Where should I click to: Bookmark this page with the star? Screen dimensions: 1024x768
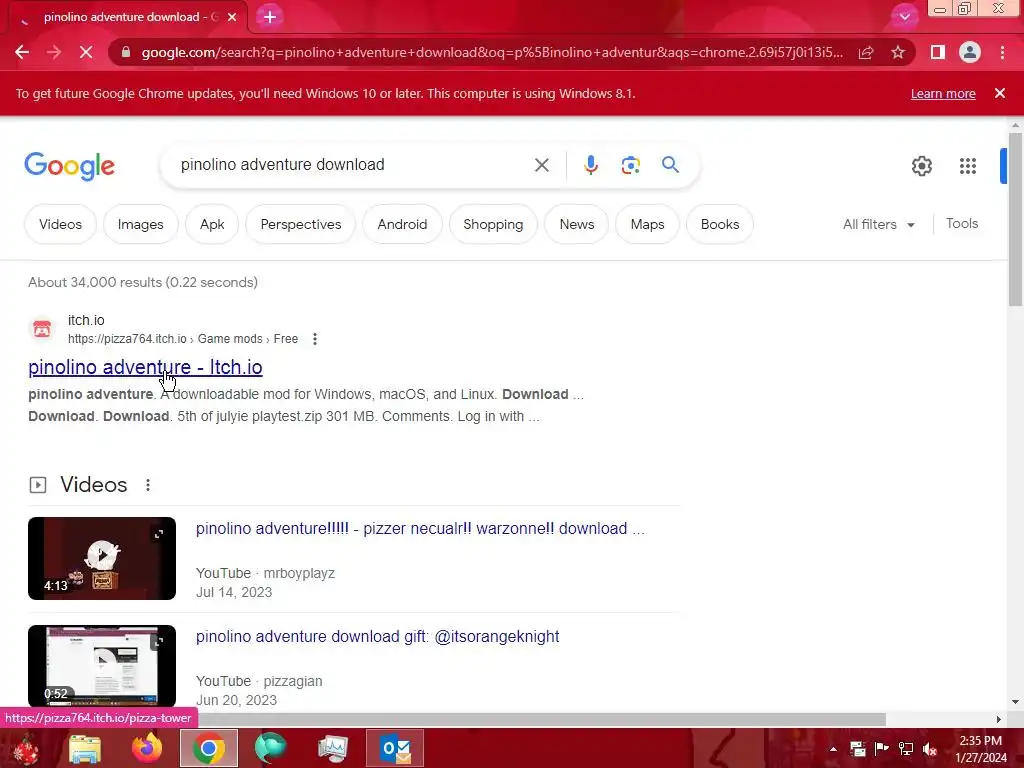click(x=898, y=52)
